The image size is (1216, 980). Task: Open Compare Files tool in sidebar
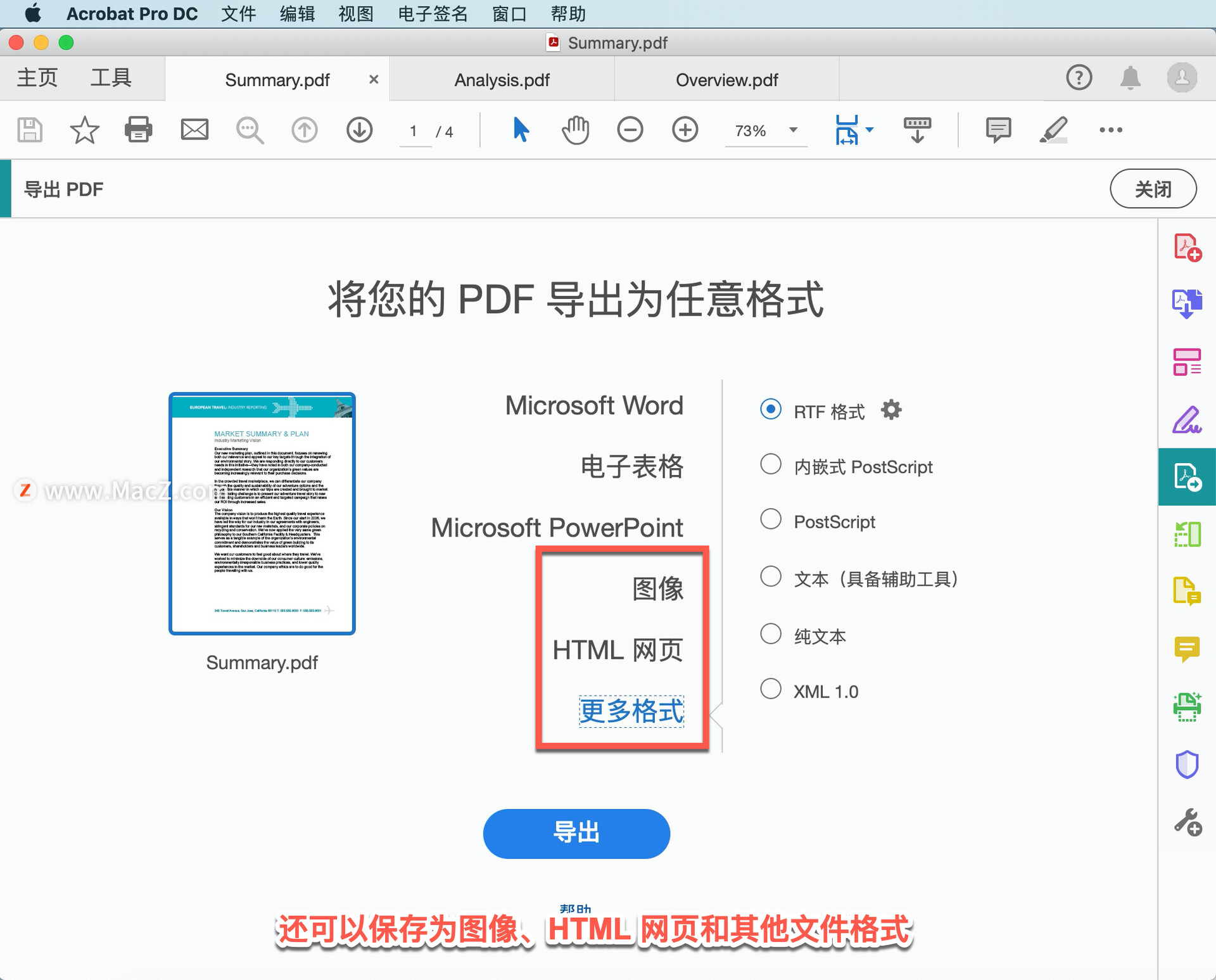[x=1187, y=534]
